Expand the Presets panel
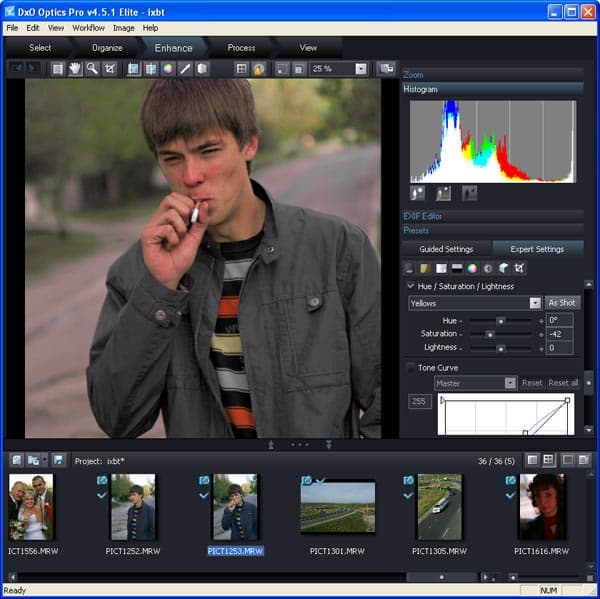This screenshot has height=599, width=600. [x=492, y=230]
